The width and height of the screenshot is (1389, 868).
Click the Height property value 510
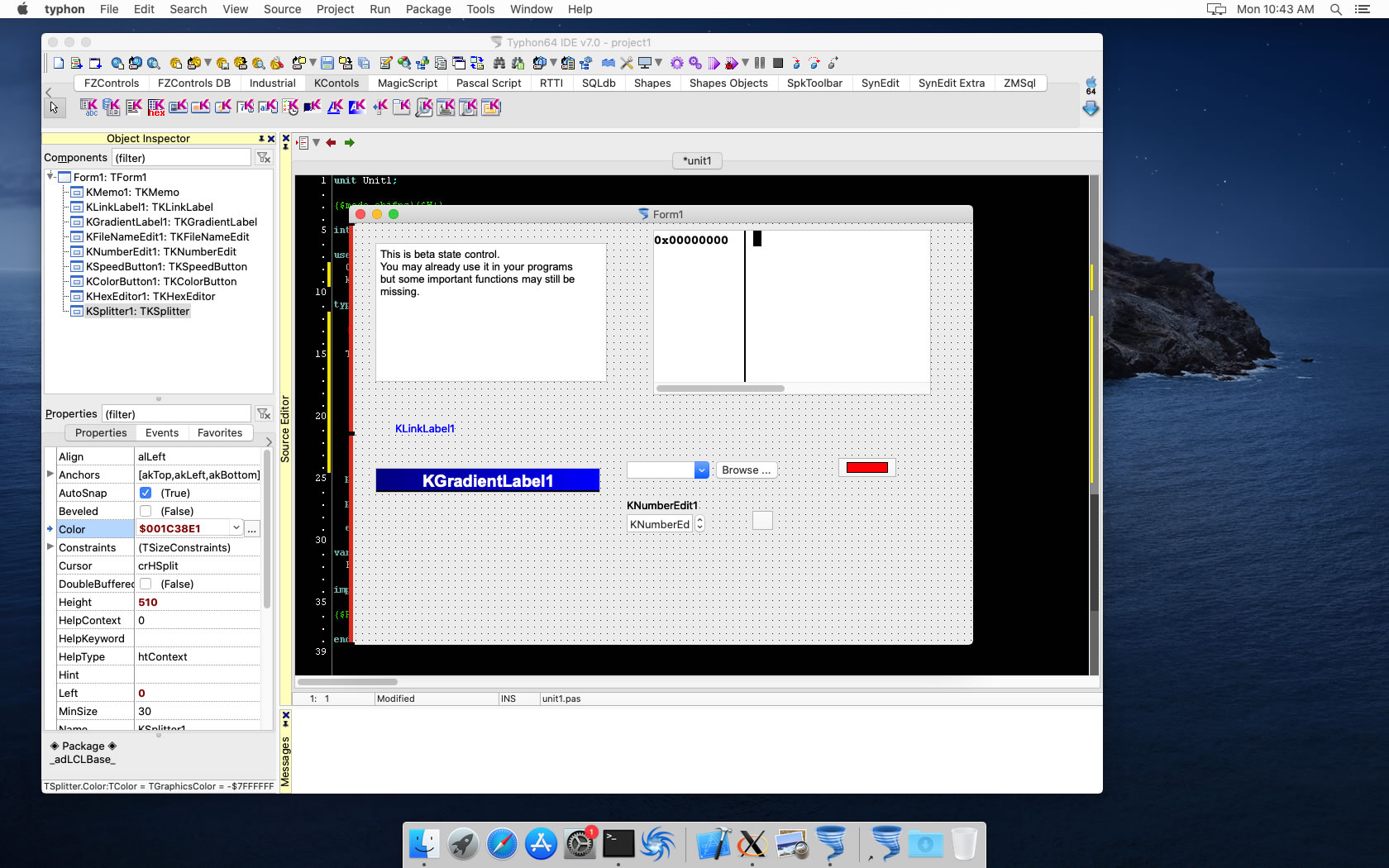(x=197, y=602)
